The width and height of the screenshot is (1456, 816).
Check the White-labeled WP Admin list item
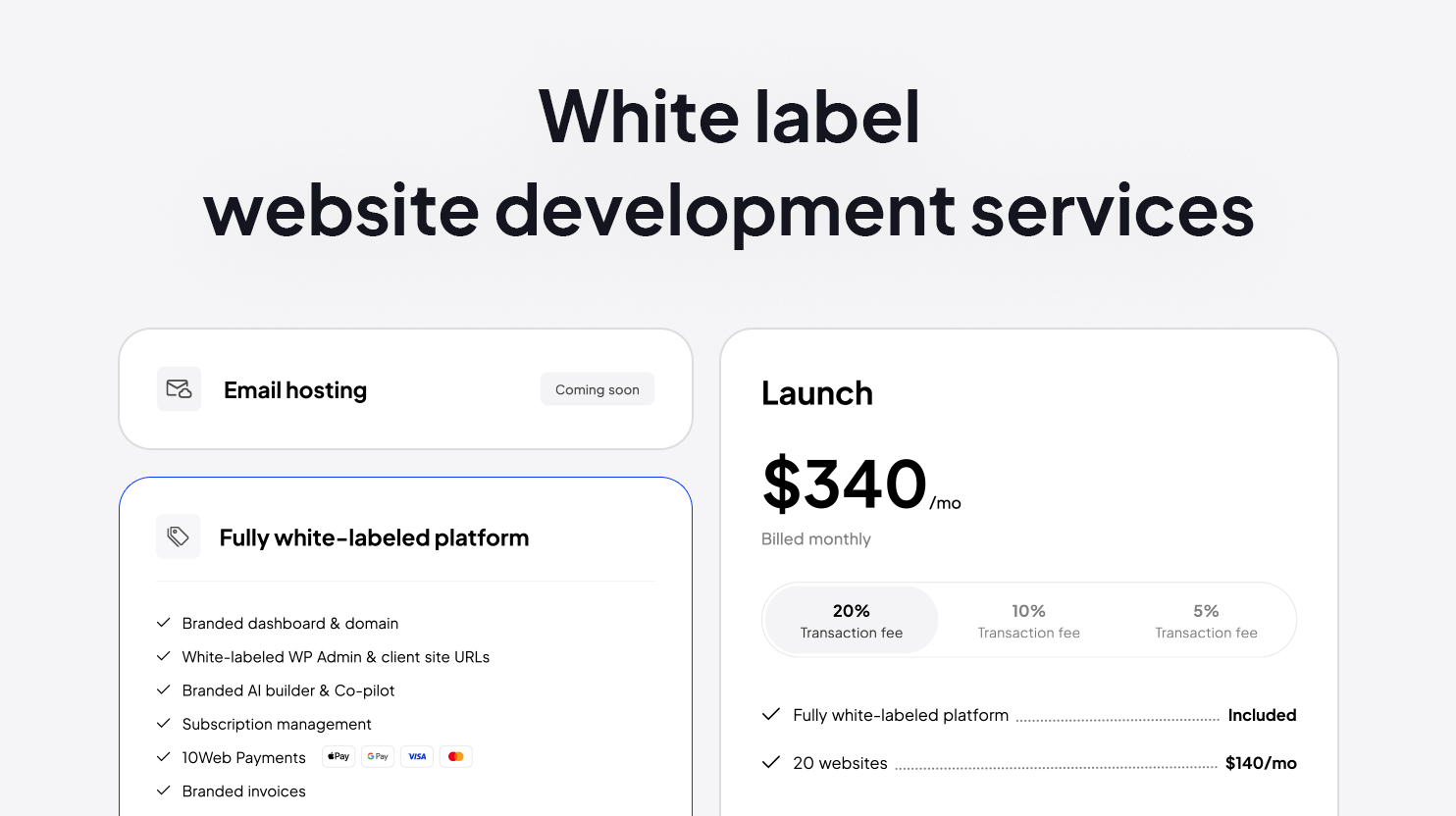[x=163, y=656]
